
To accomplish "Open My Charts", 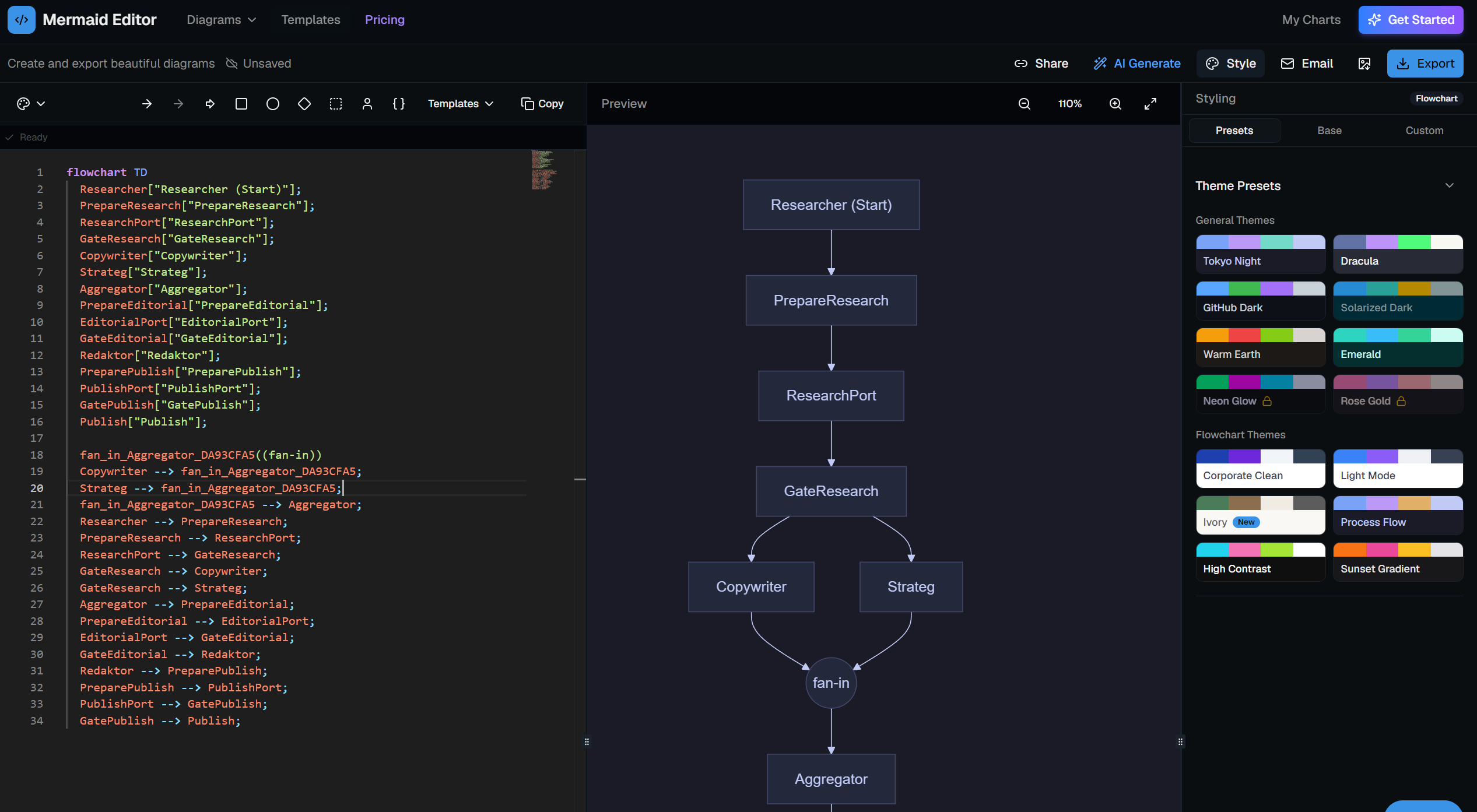I will [x=1311, y=20].
